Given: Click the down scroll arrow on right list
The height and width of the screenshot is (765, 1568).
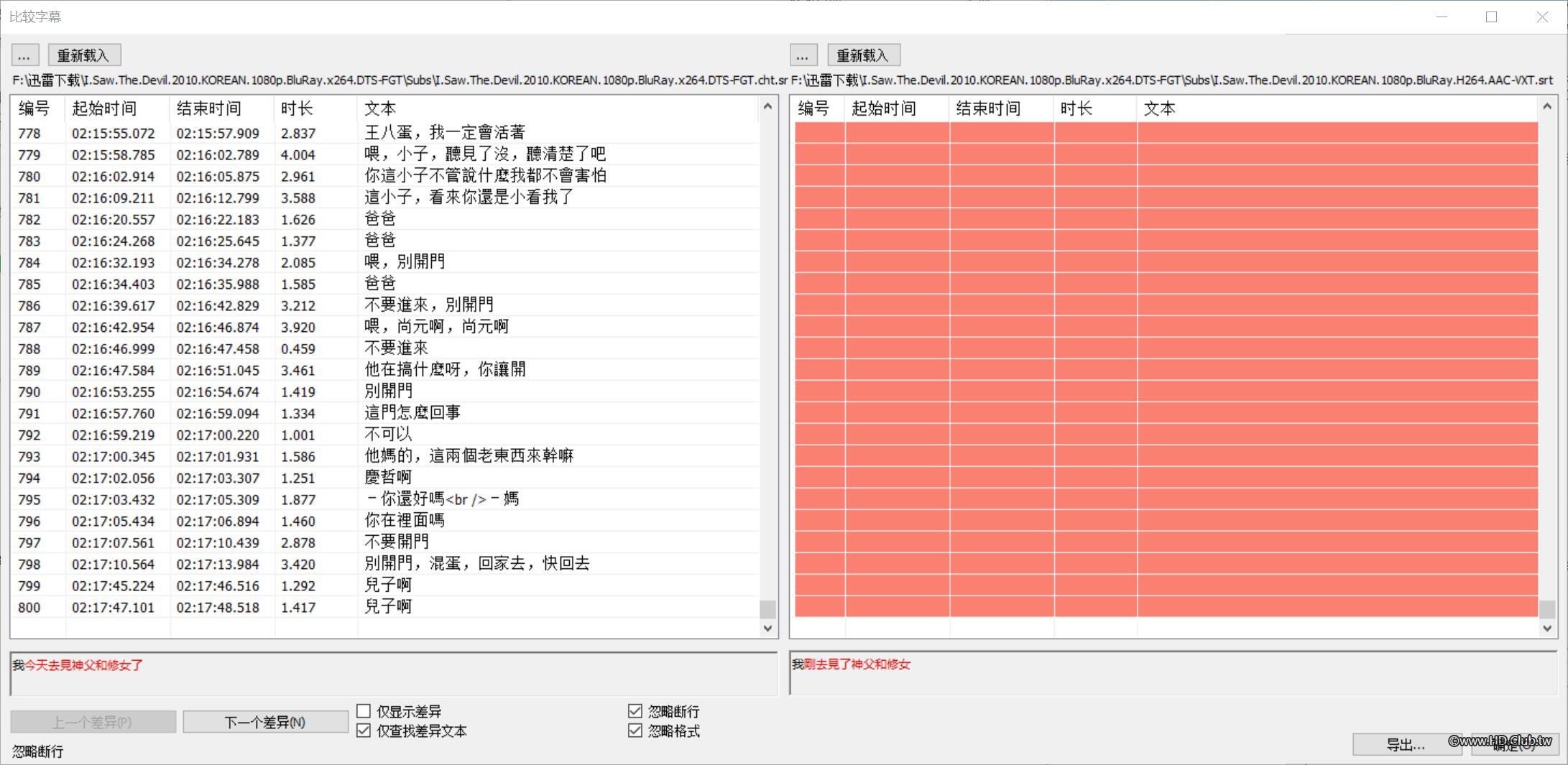Looking at the screenshot, I should (x=1546, y=627).
